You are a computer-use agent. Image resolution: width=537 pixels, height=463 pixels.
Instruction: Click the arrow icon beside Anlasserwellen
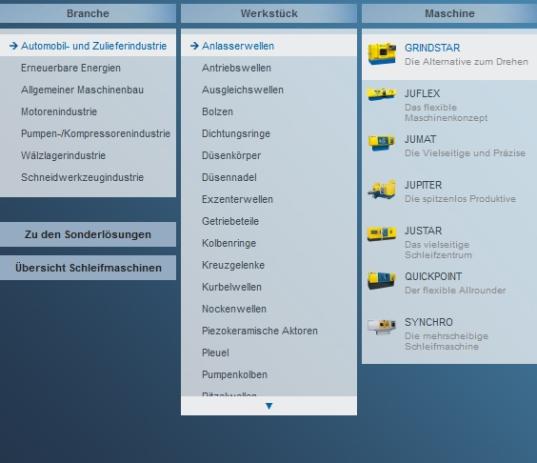tap(195, 46)
